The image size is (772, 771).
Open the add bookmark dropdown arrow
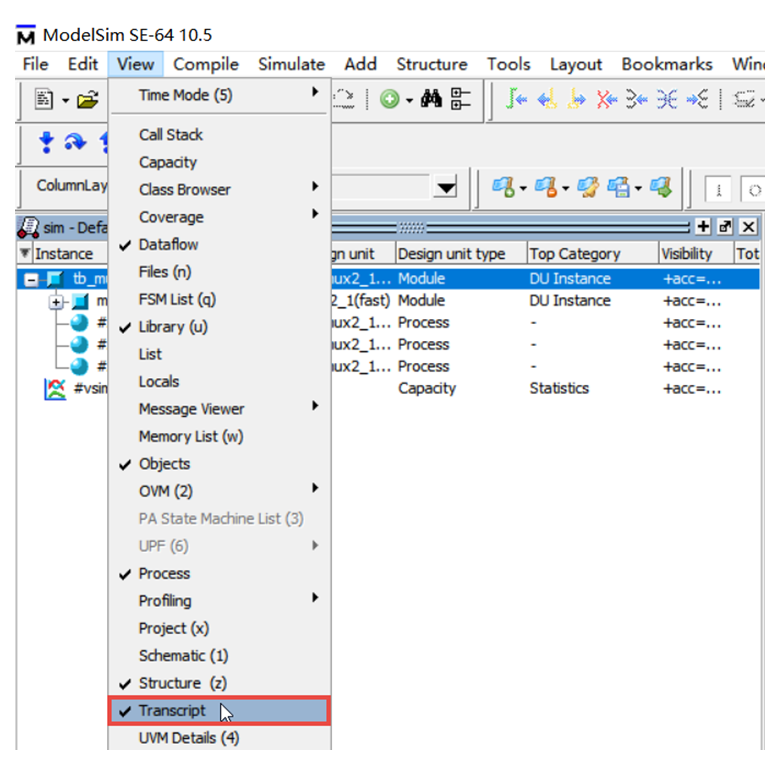click(x=523, y=189)
